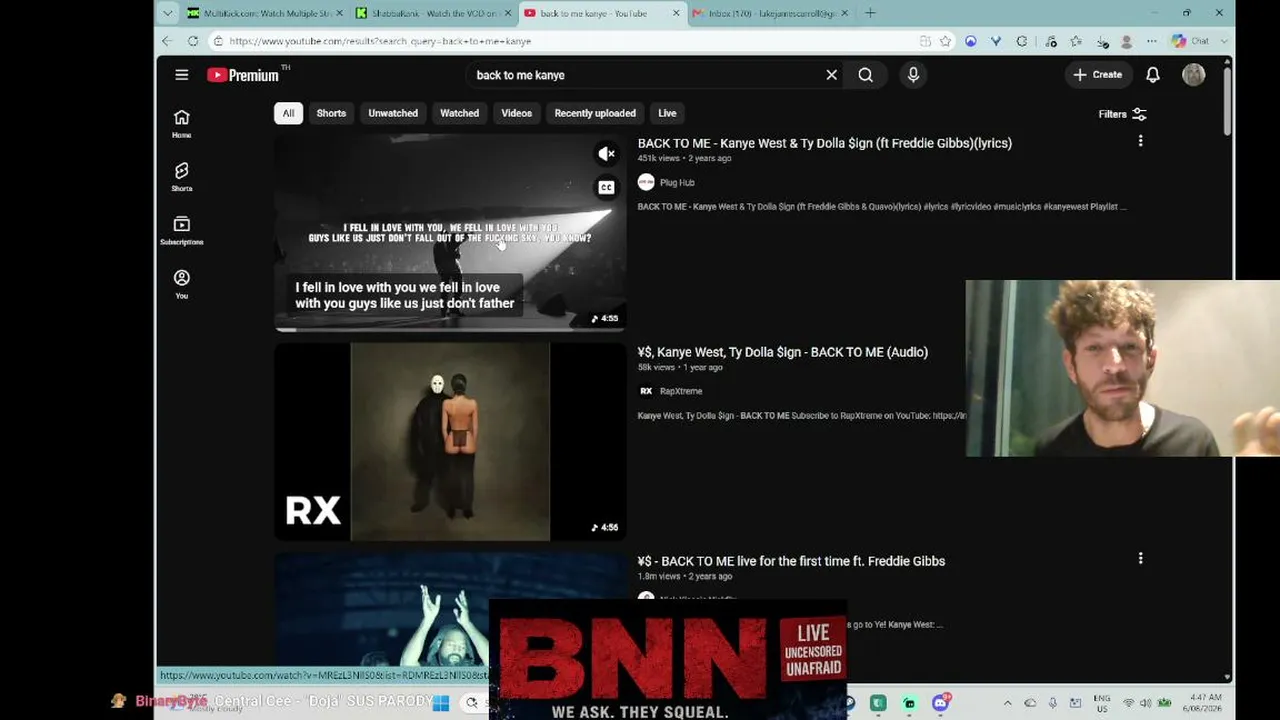Close the YouTube browser tab
This screenshot has height=720, width=1280.
coord(676,13)
